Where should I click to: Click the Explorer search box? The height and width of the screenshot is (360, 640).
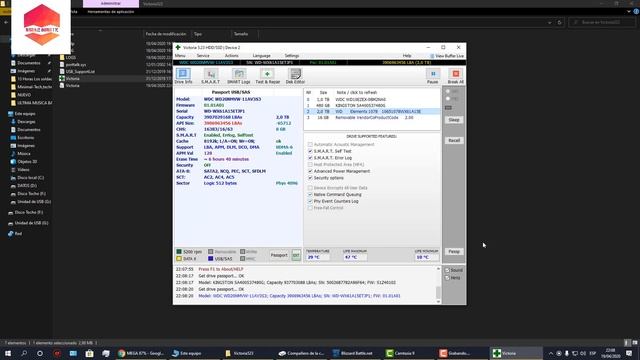(602, 22)
